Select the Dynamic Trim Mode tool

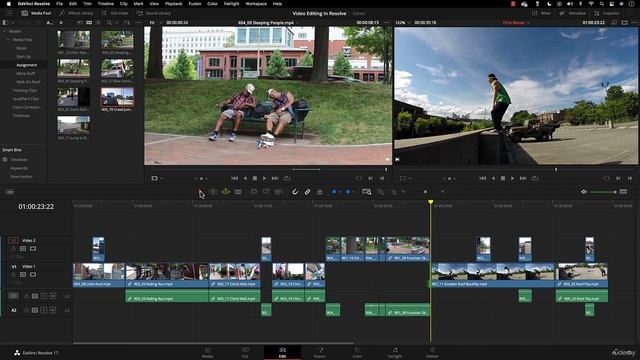tap(225, 192)
